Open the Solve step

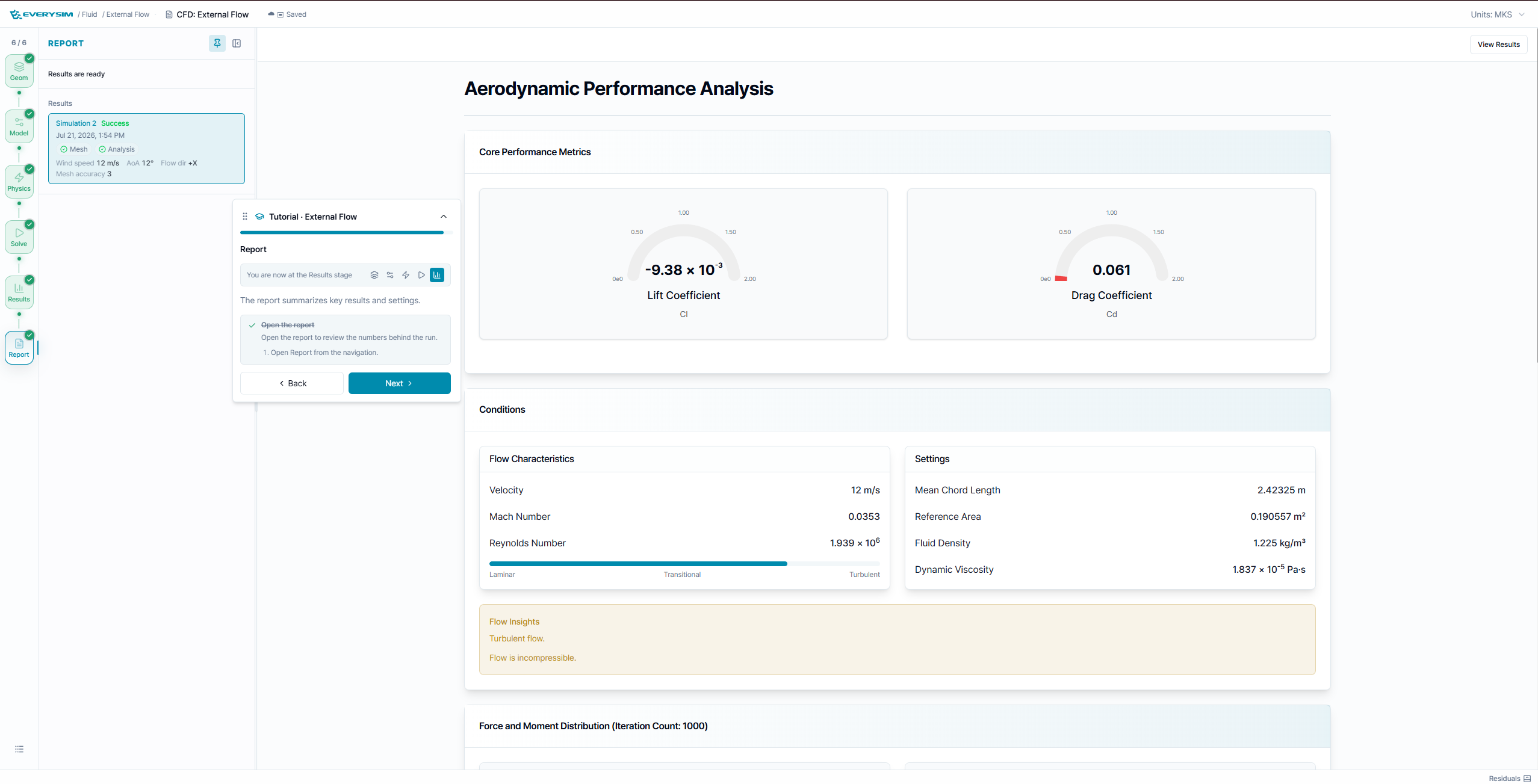coord(19,237)
